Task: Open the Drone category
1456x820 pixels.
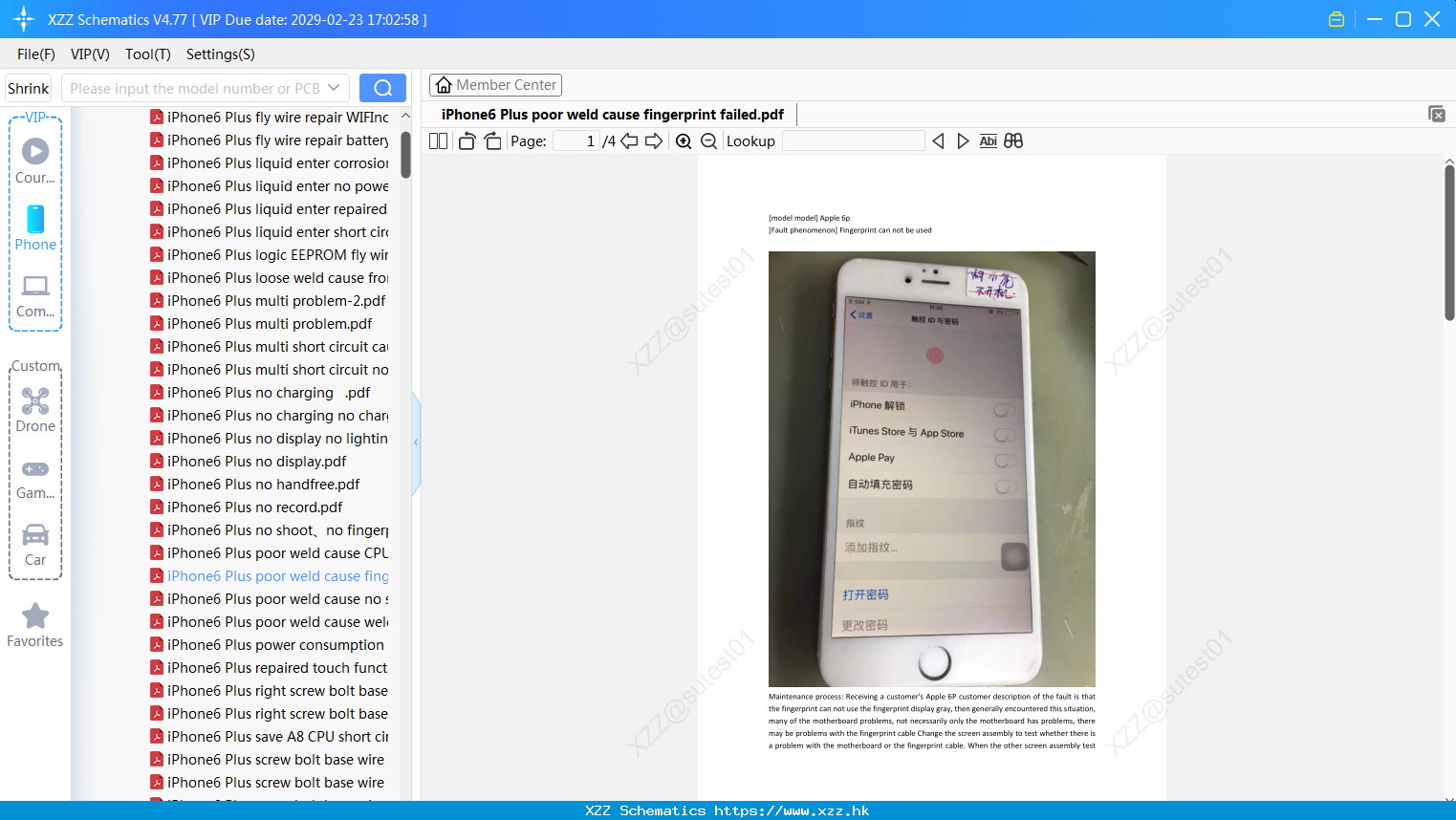Action: tap(35, 410)
